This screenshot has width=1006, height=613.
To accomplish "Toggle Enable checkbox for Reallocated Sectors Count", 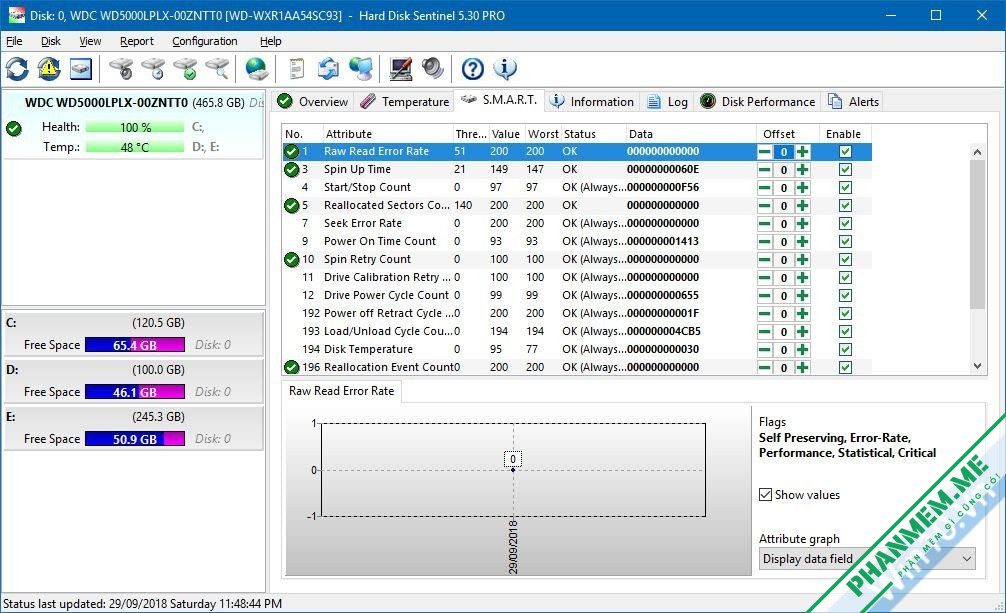I will (x=845, y=205).
